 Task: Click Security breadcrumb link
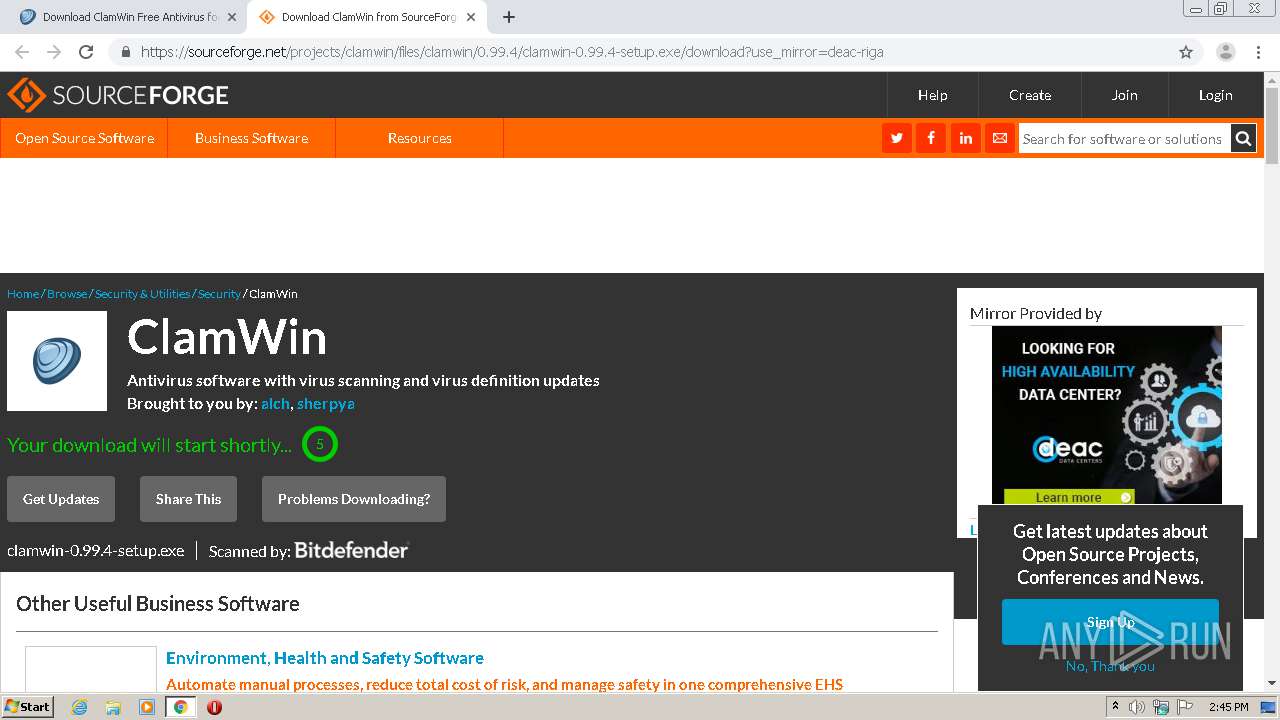coord(219,294)
